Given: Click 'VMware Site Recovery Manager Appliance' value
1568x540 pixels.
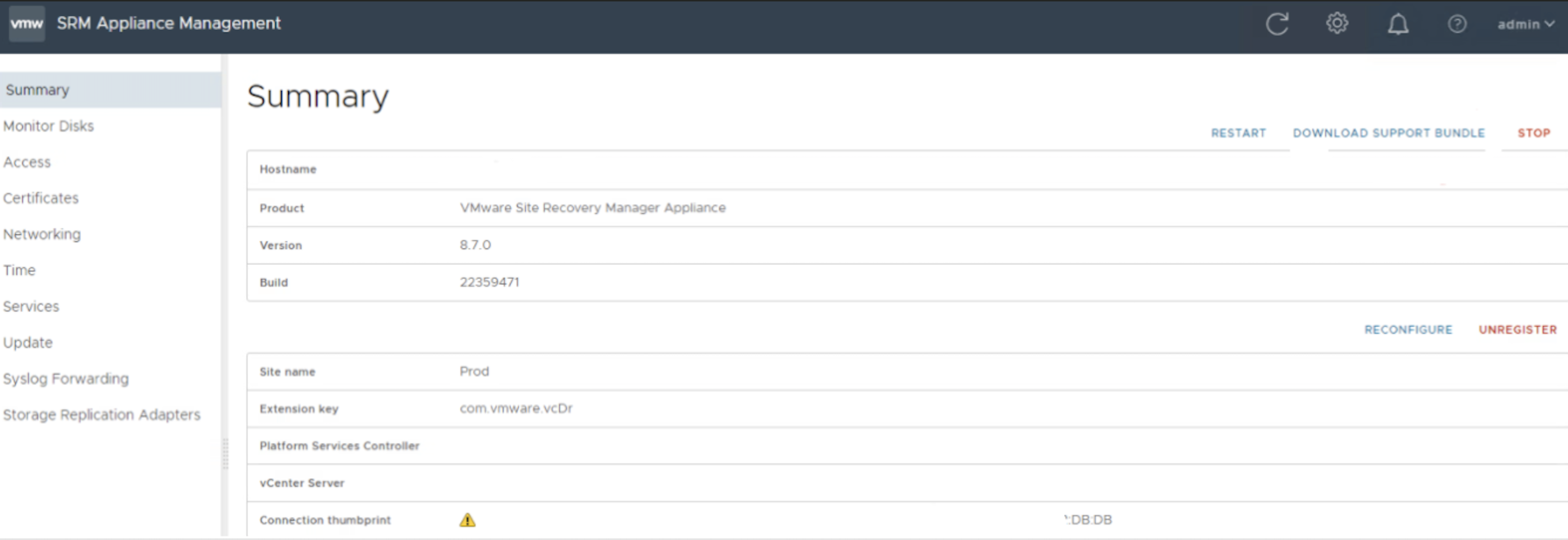Looking at the screenshot, I should (593, 208).
